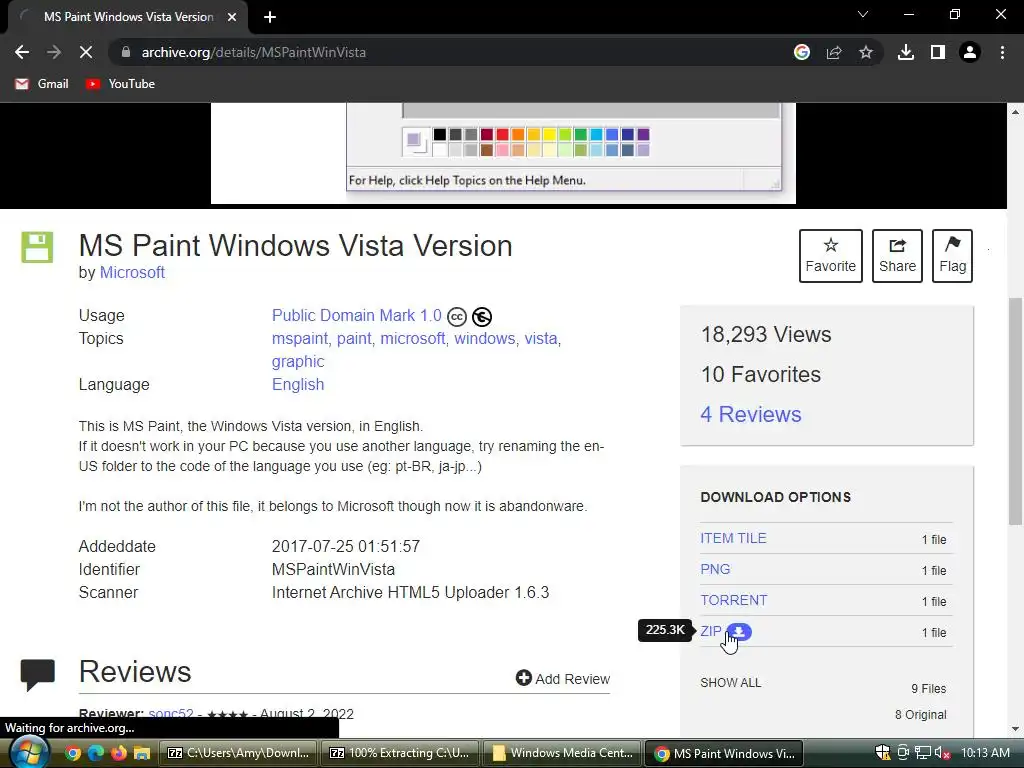Switch to the 100% Extracting taskbar window
This screenshot has width=1024, height=768.
pyautogui.click(x=400, y=753)
